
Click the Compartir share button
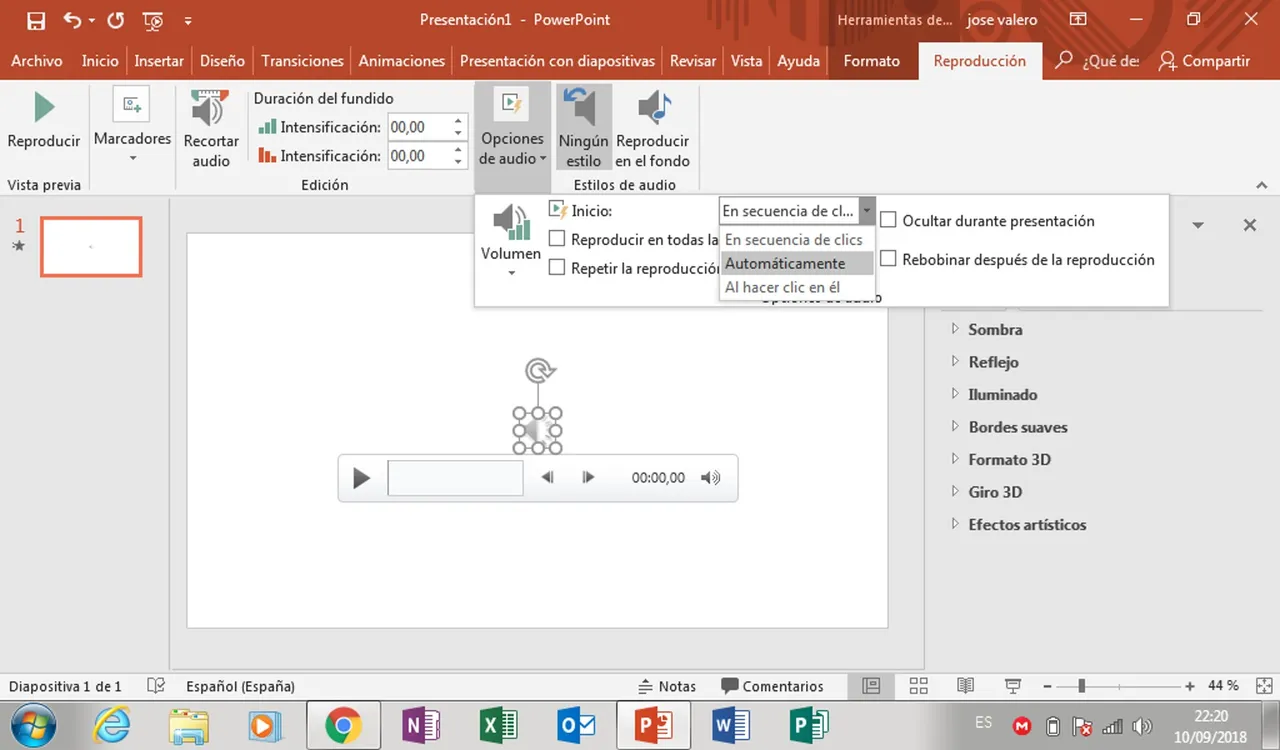[1205, 61]
